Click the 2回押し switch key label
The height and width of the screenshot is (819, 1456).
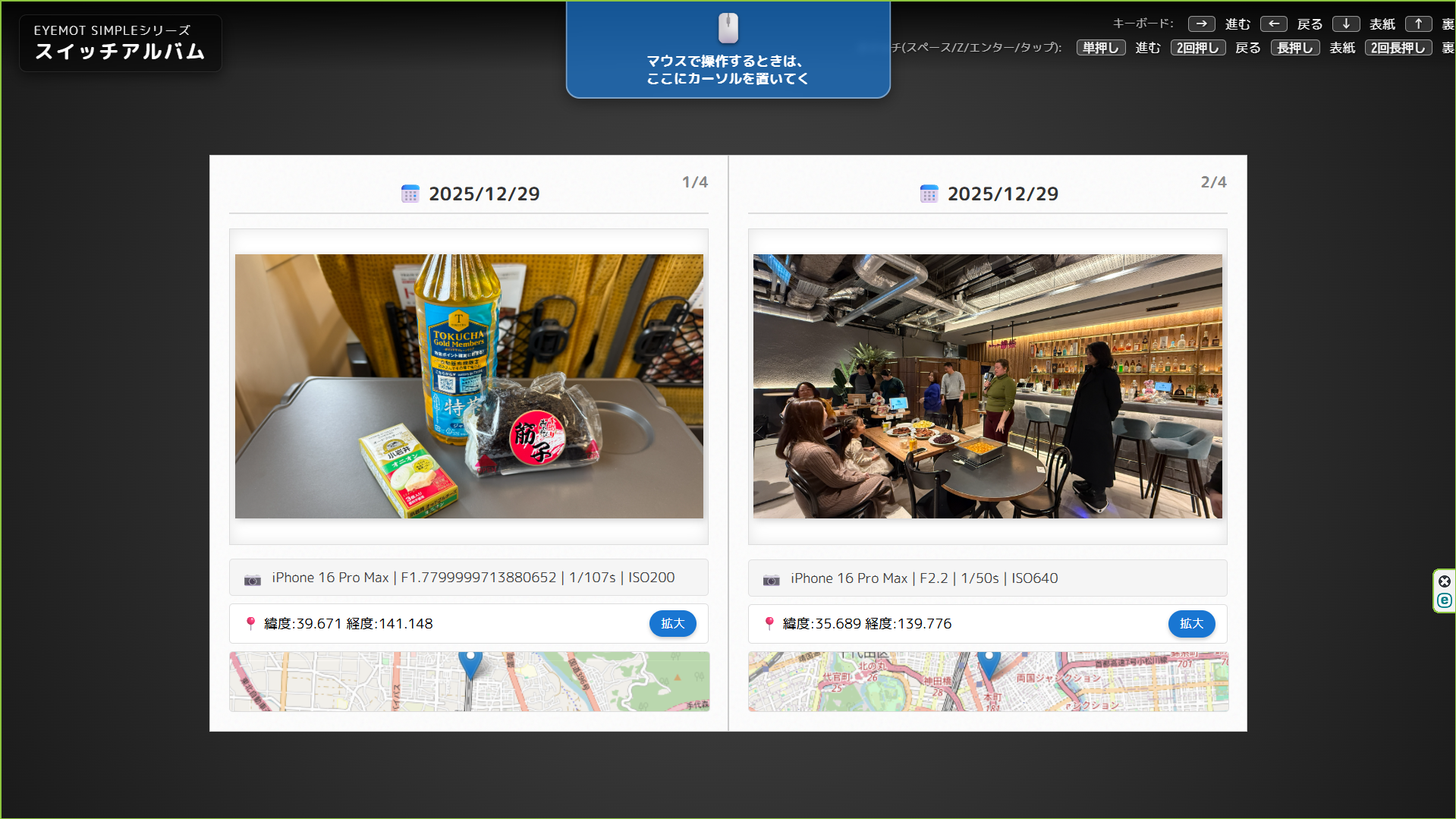pyautogui.click(x=1197, y=48)
